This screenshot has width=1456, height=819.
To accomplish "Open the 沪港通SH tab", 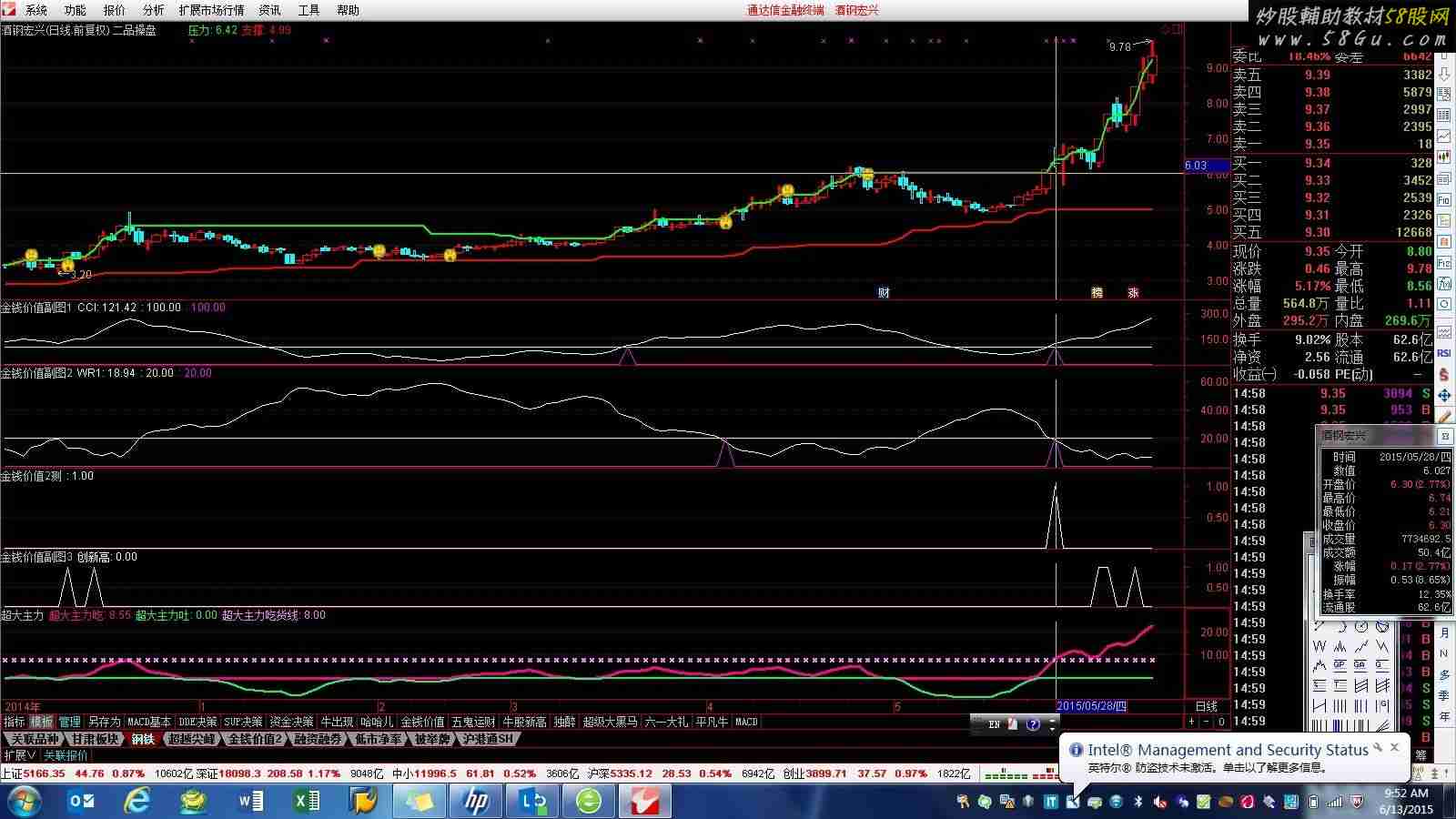I will 487,739.
